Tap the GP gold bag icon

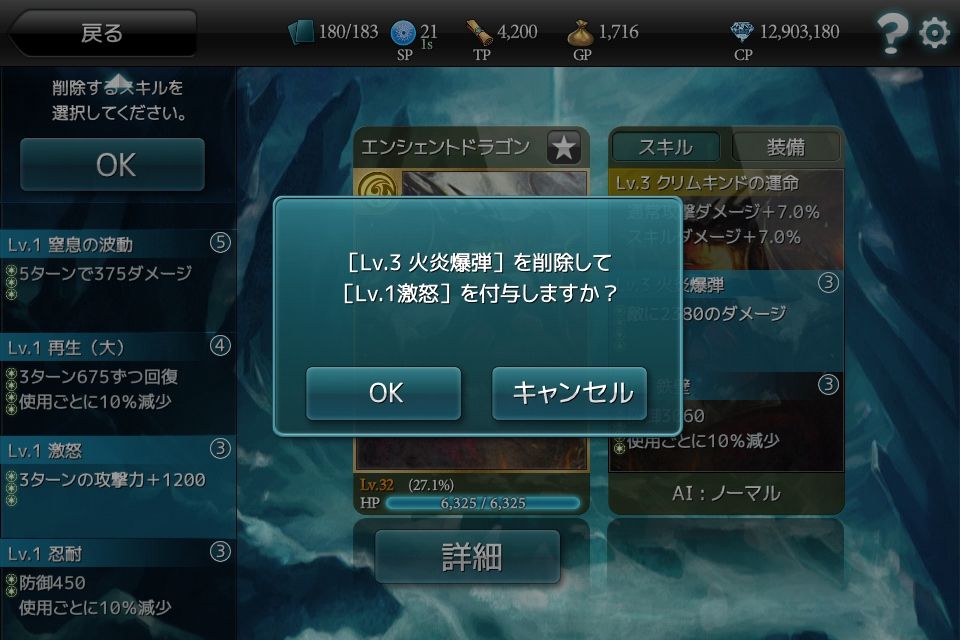click(580, 34)
